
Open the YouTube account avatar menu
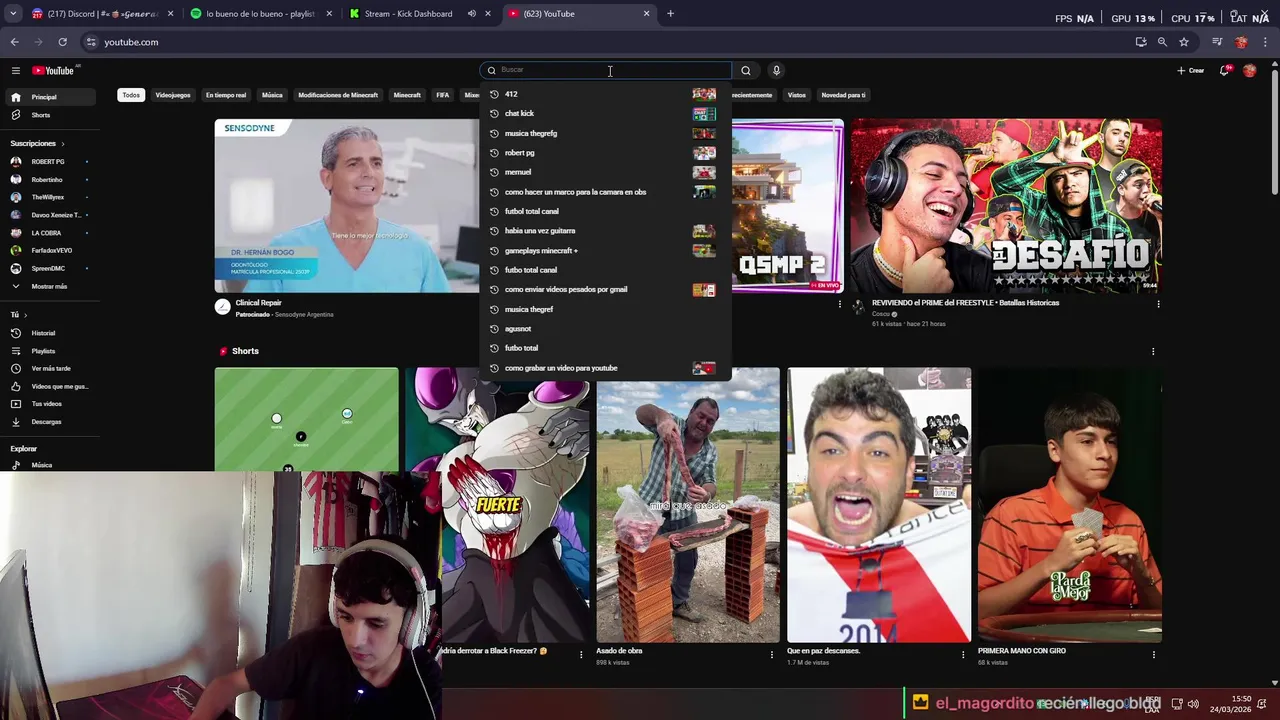pos(1249,70)
